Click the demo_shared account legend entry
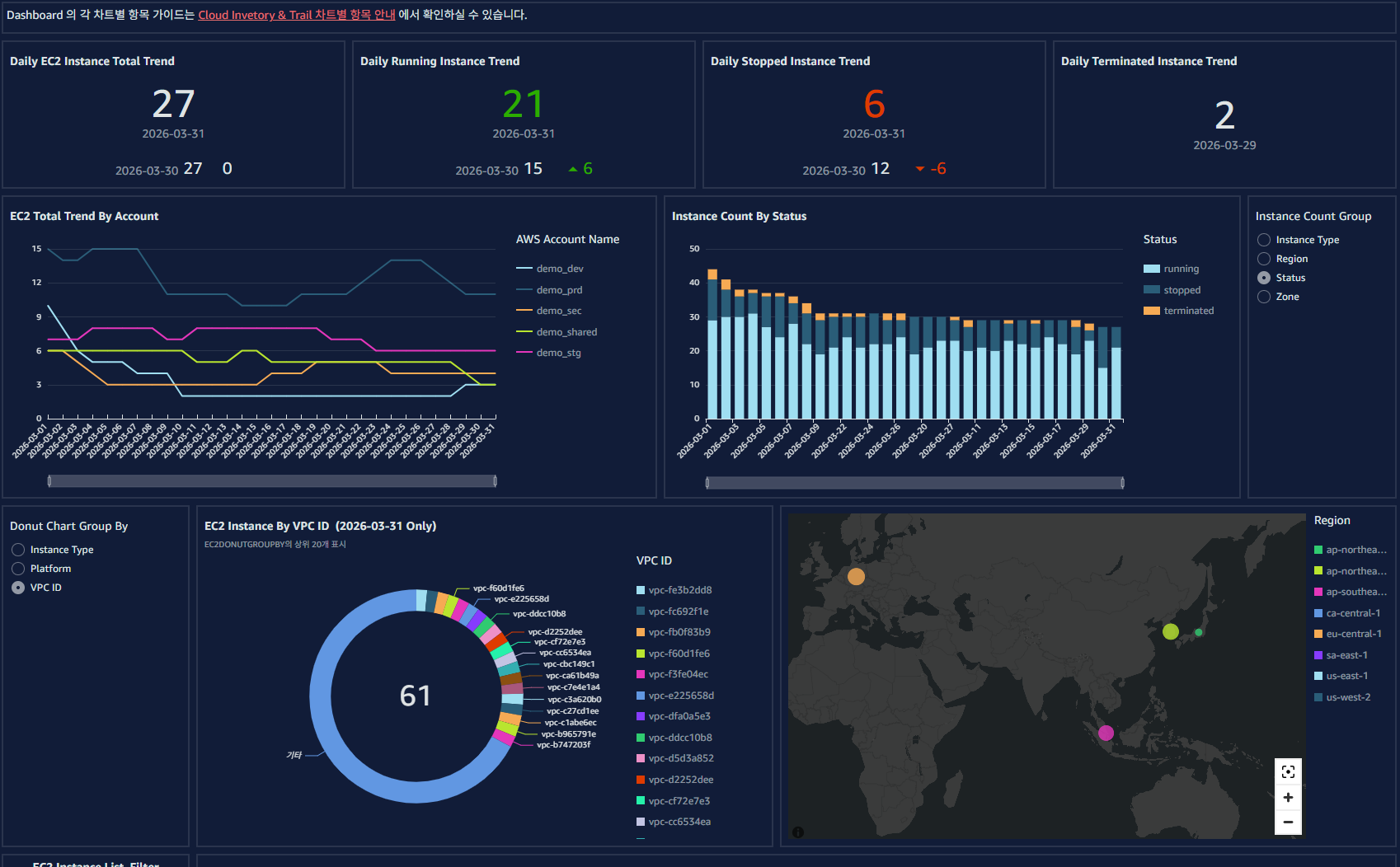This screenshot has width=1400, height=867. (557, 332)
